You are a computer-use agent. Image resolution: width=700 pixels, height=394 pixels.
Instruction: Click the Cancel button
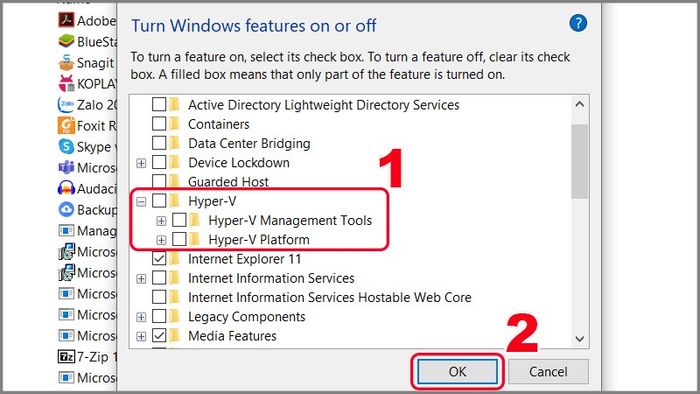(x=548, y=371)
